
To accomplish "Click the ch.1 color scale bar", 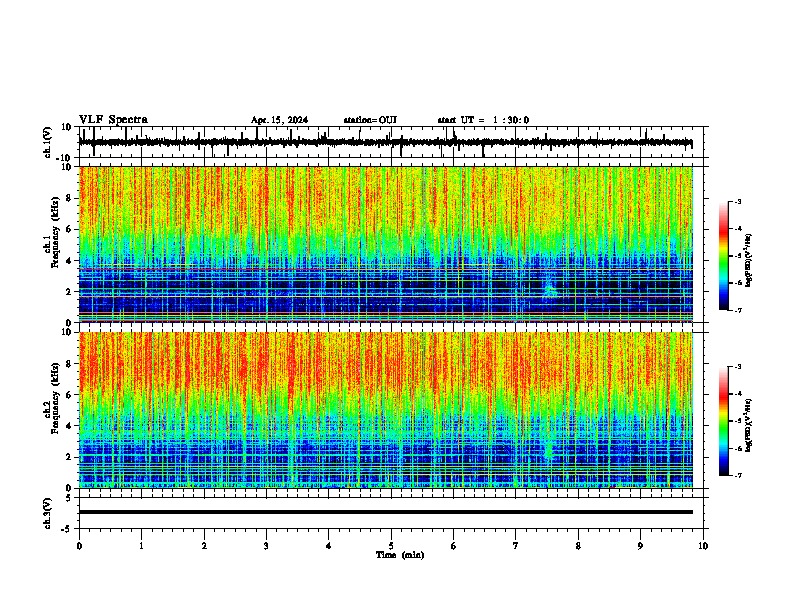I will [723, 256].
